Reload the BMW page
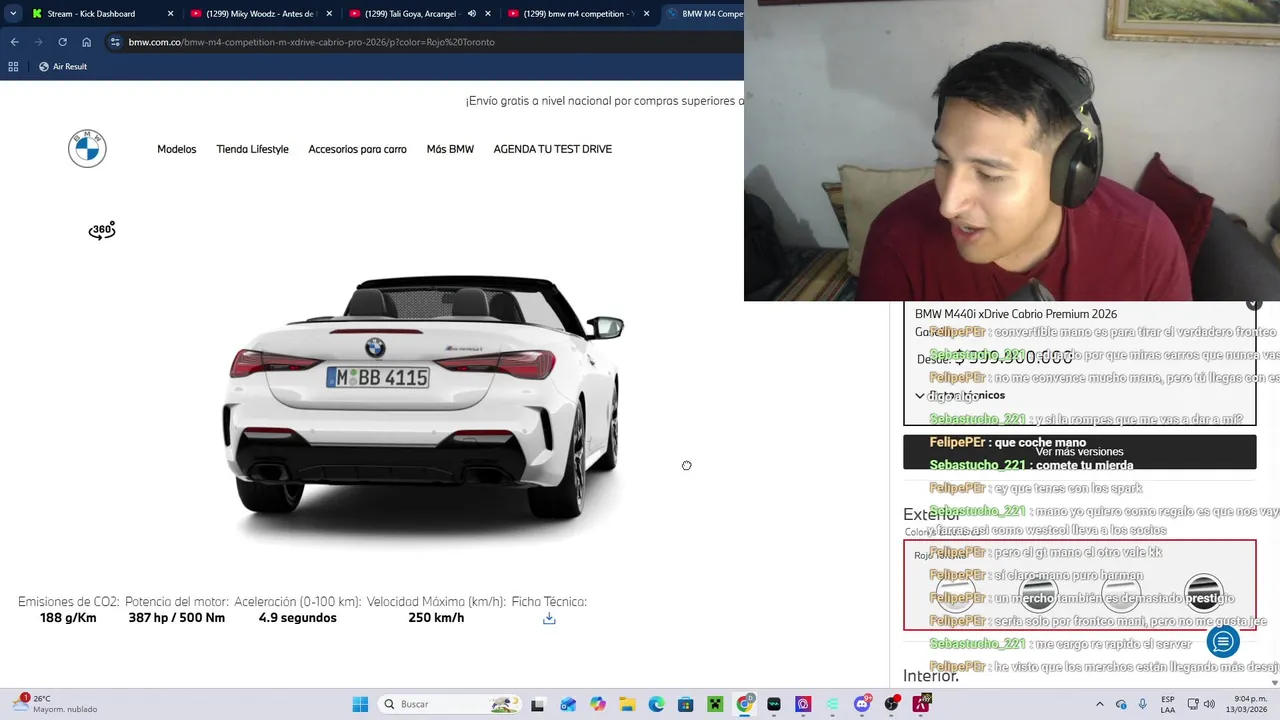This screenshot has width=1280, height=720. 62,42
